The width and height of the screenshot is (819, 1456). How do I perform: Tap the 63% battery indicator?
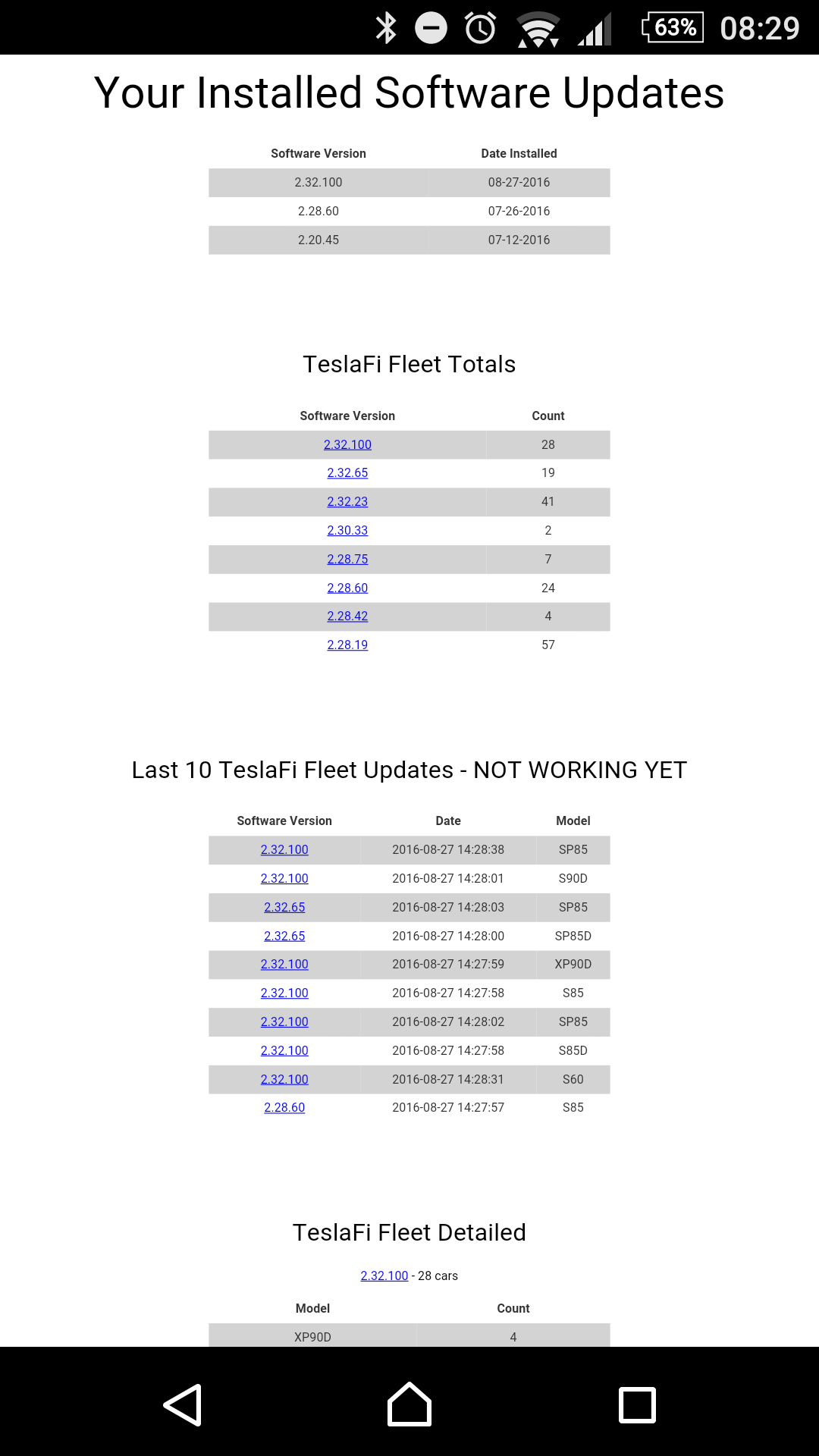click(673, 28)
